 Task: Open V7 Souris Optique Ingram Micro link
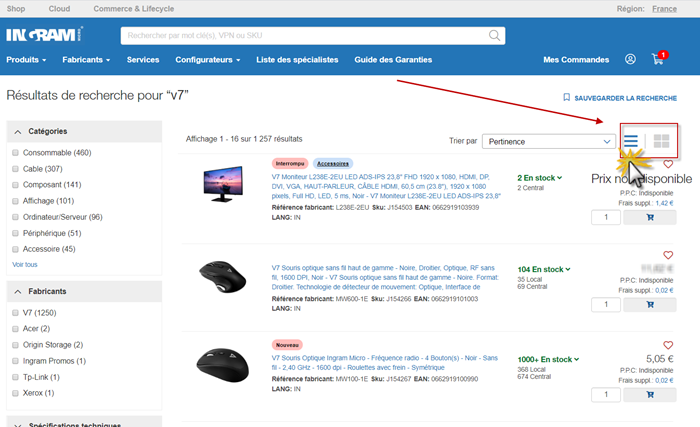coord(384,363)
